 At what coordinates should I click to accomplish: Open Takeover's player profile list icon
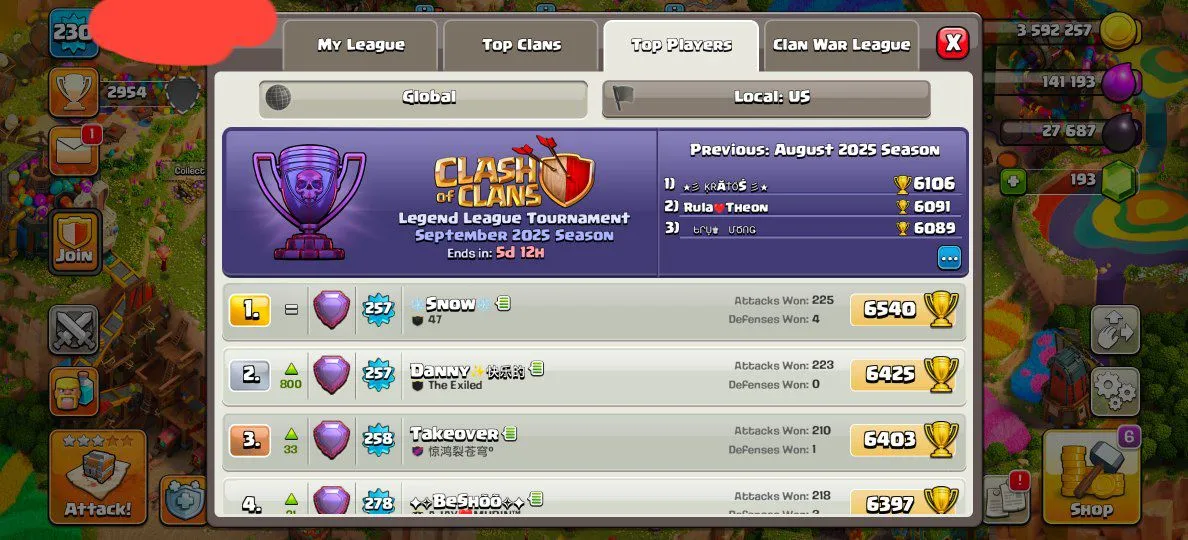(511, 434)
